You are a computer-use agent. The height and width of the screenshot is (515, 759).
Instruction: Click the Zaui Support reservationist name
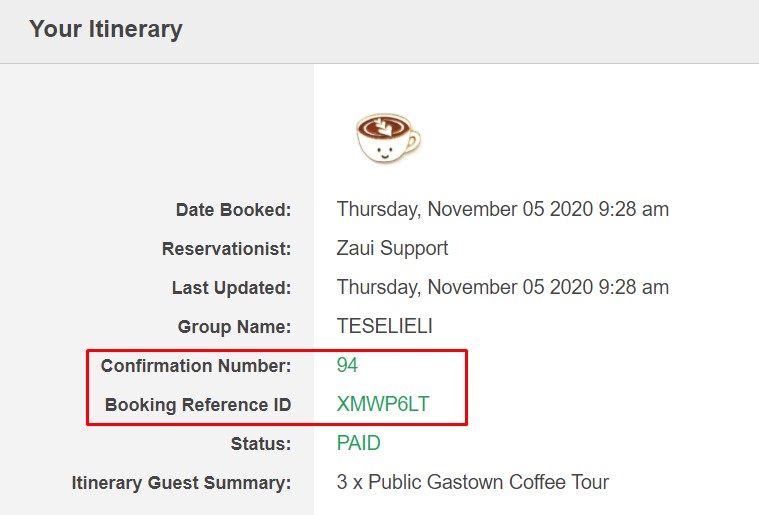click(392, 248)
